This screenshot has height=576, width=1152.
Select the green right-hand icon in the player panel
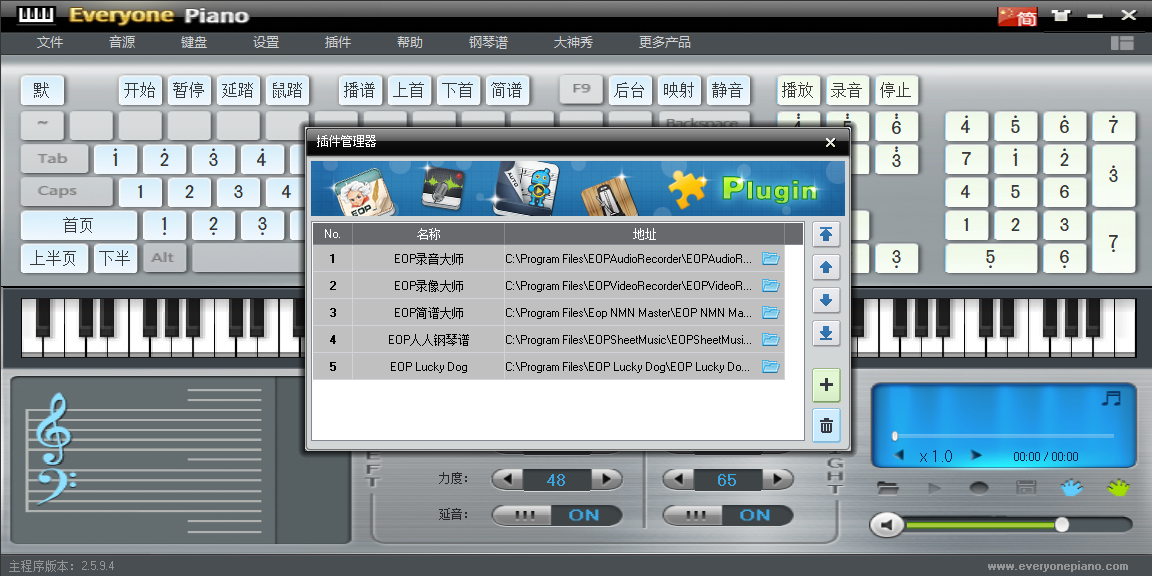tap(1118, 488)
